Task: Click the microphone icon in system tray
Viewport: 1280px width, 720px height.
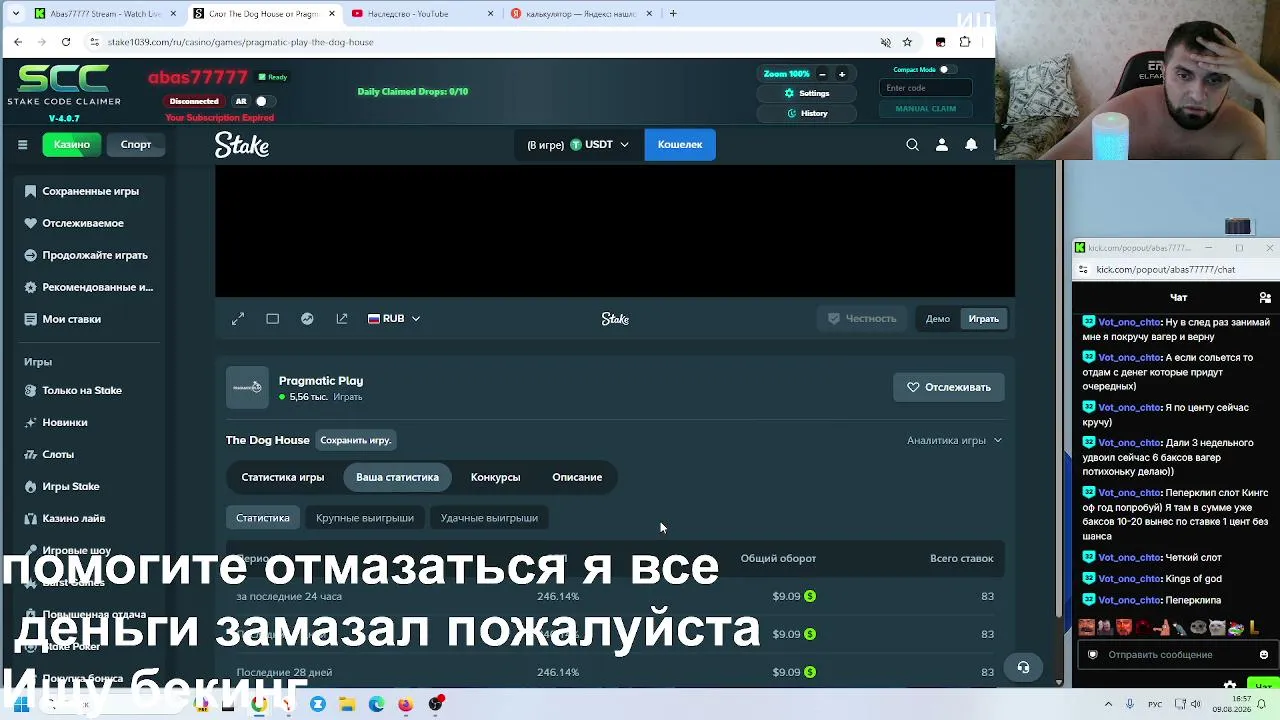Action: pos(1129,704)
